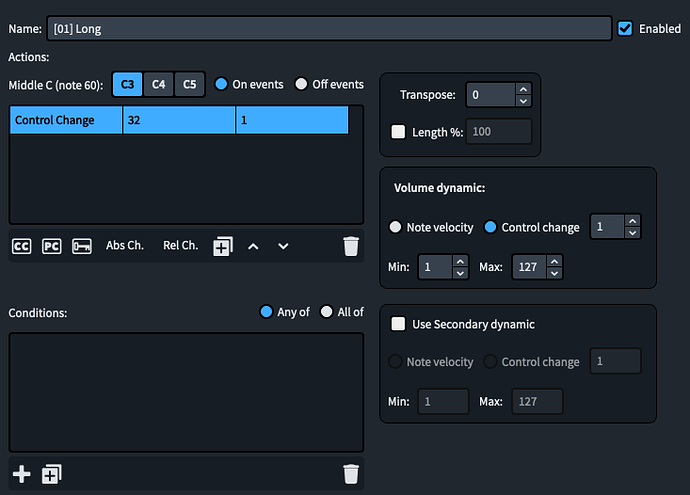Move selected action down
690x495 pixels.
pos(283,246)
